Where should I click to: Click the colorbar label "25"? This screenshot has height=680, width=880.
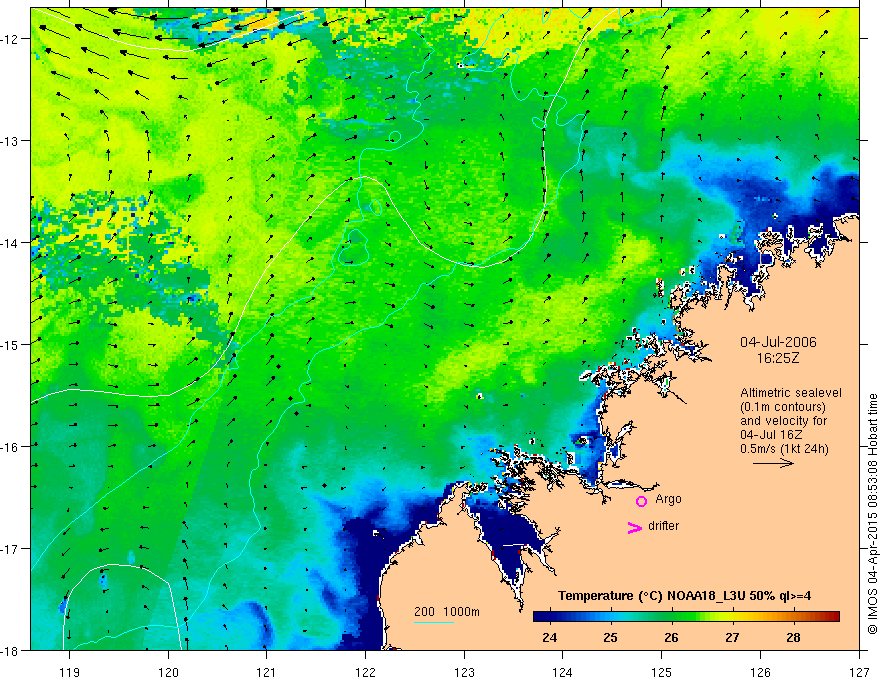[x=610, y=637]
